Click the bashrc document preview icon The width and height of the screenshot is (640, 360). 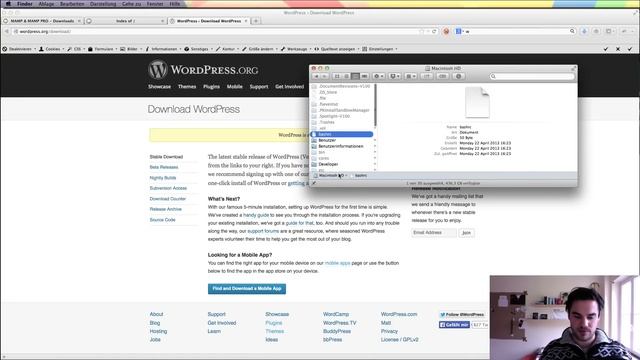pos(477,103)
